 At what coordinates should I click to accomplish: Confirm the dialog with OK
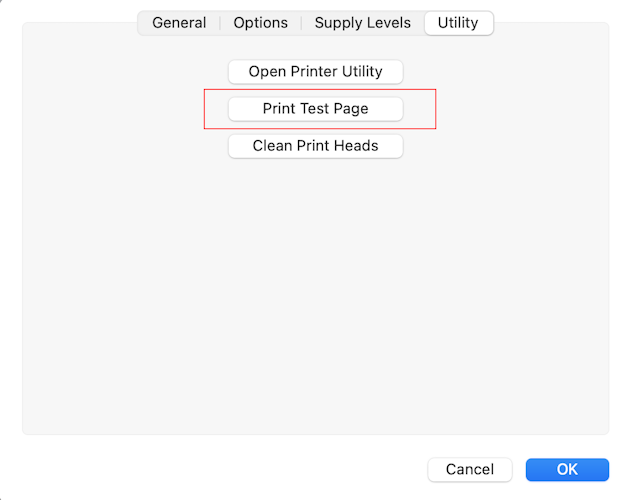(567, 469)
